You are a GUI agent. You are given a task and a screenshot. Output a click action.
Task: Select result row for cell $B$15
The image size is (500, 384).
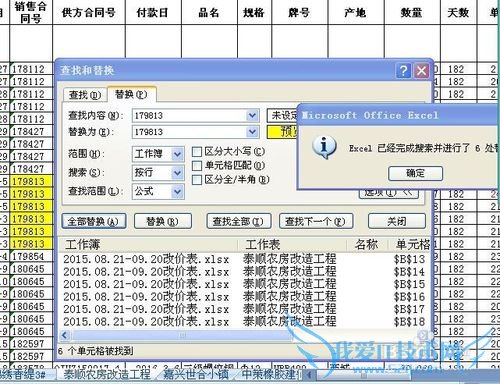[x=245, y=284]
